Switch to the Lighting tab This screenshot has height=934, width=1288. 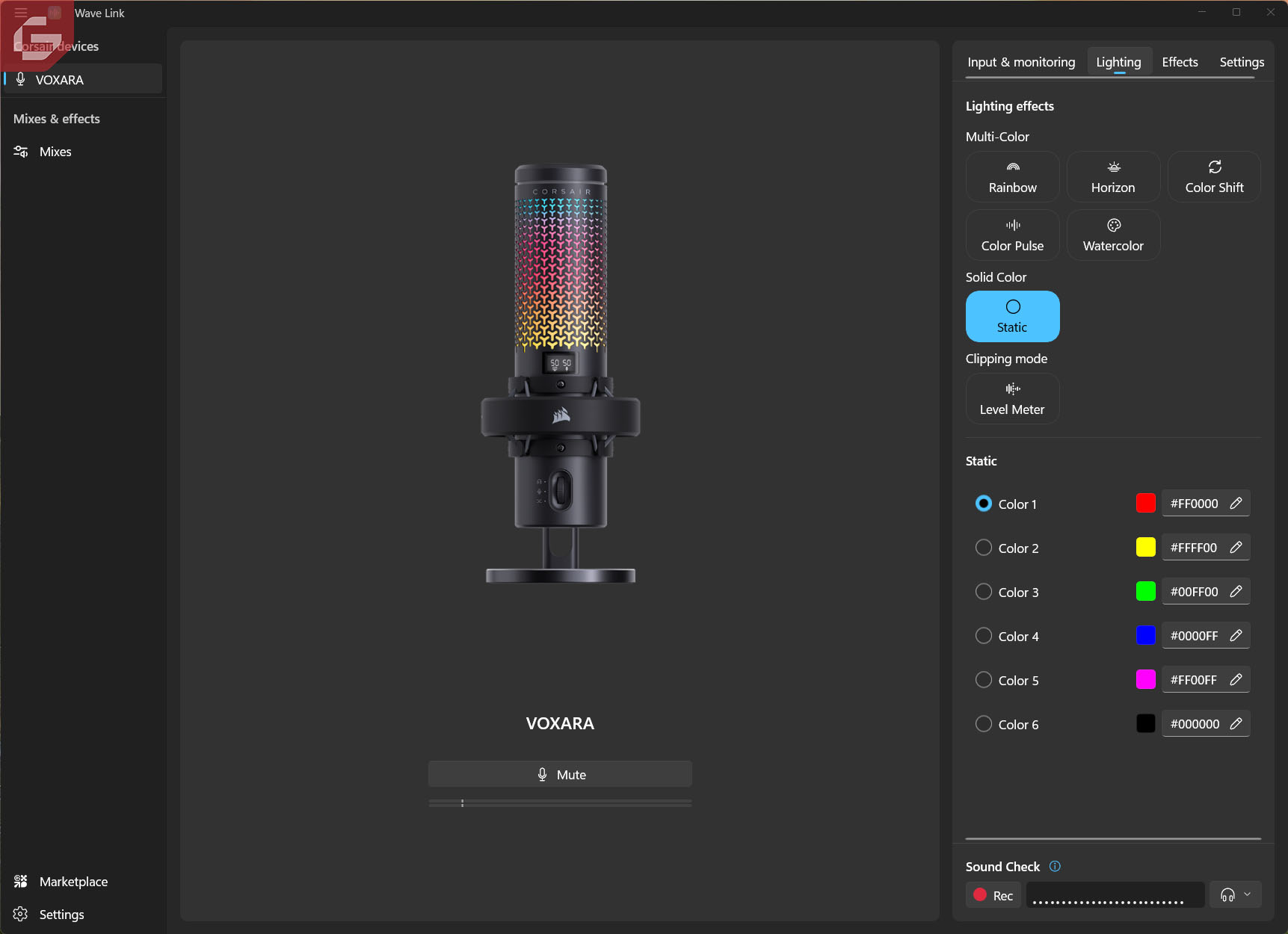[1118, 62]
